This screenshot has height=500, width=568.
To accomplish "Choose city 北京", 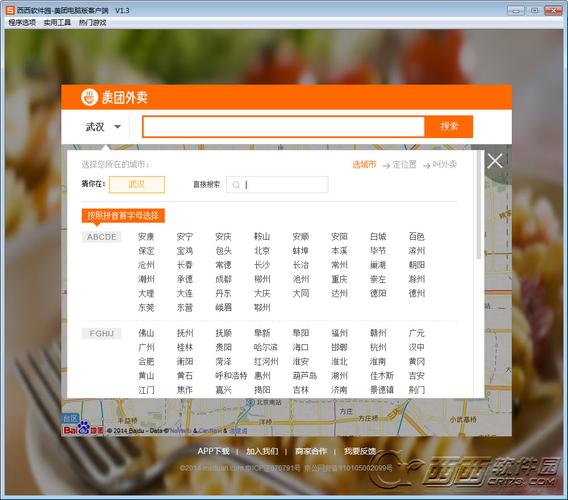I will (262, 251).
